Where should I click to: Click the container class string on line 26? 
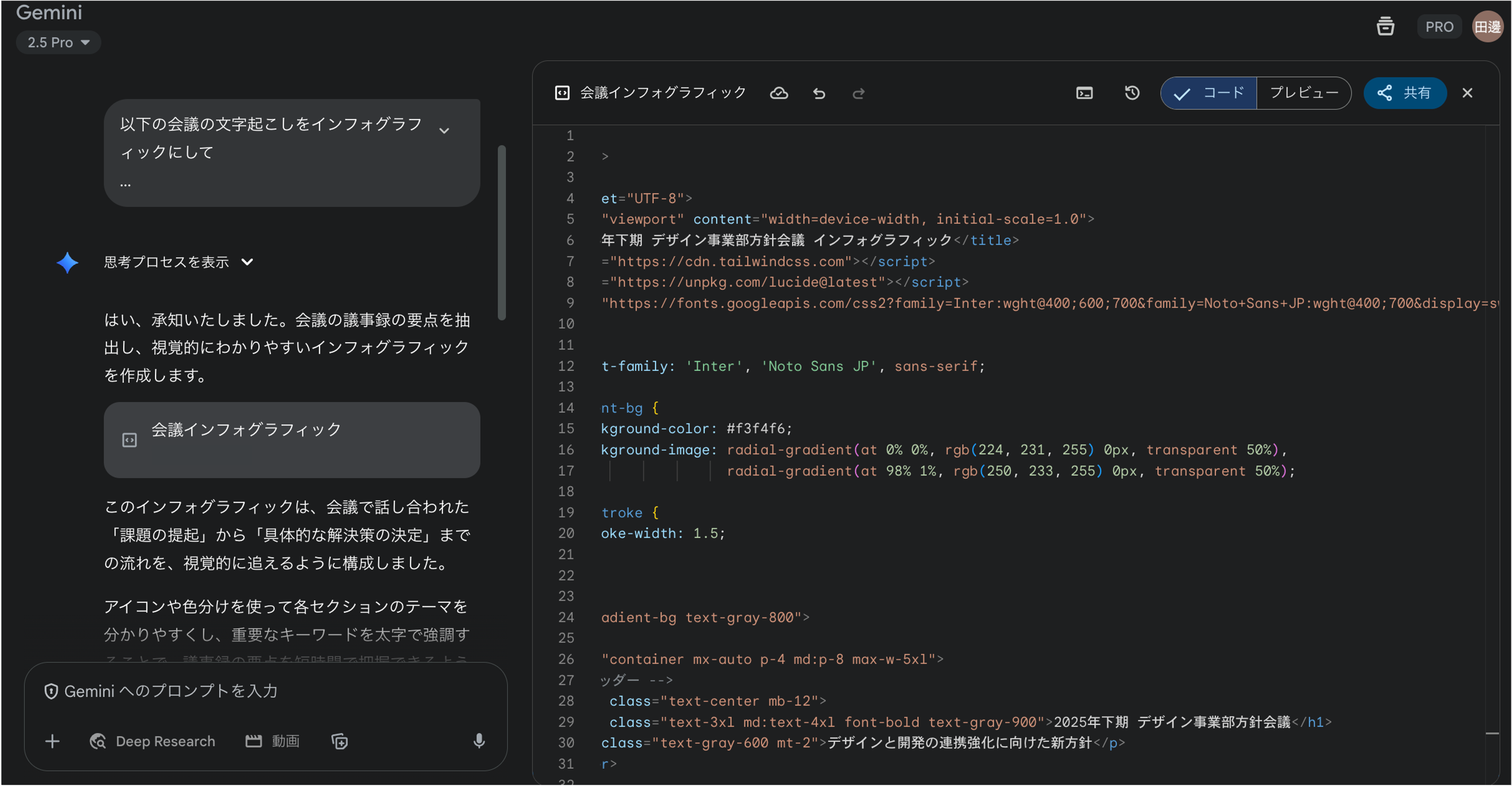tap(768, 659)
